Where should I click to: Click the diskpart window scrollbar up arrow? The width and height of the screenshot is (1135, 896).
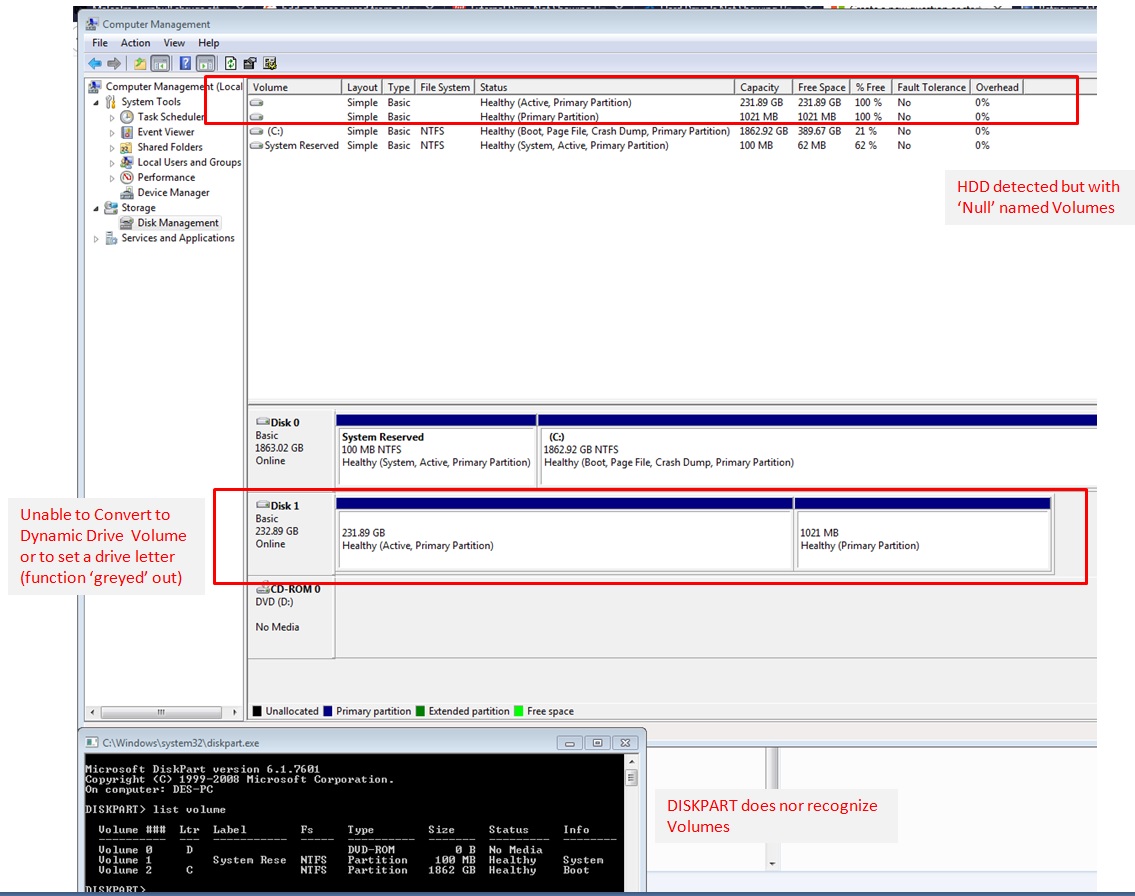coord(631,762)
